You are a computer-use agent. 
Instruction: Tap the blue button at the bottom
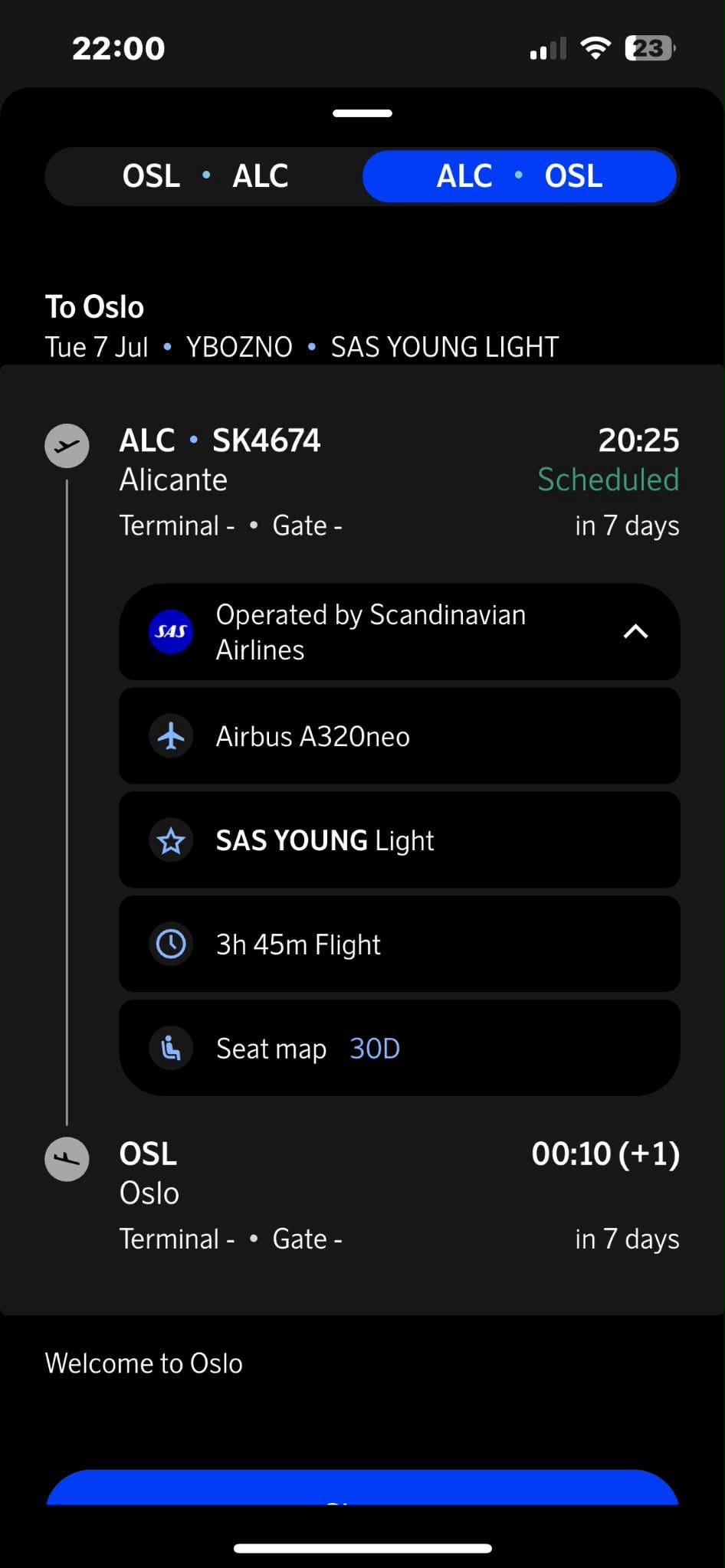click(x=362, y=1488)
